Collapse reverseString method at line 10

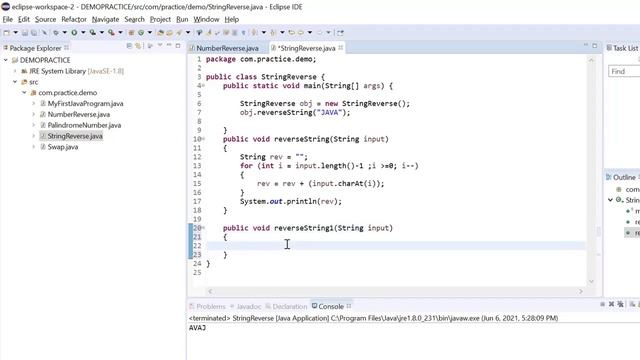tap(203, 139)
